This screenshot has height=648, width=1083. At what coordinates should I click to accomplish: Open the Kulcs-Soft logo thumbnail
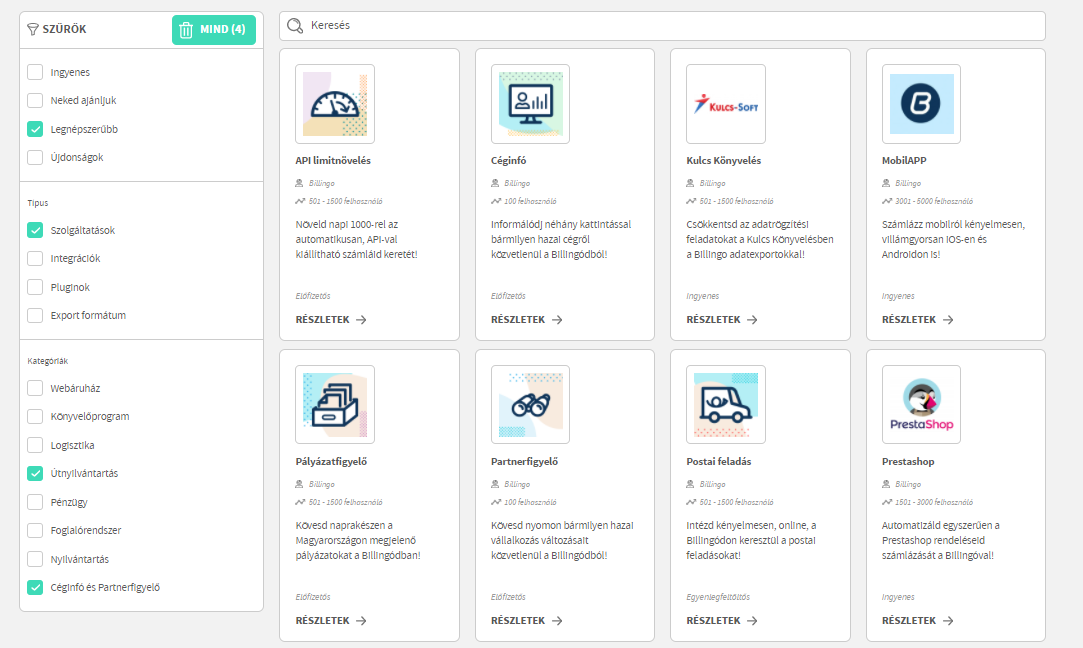[x=726, y=104]
